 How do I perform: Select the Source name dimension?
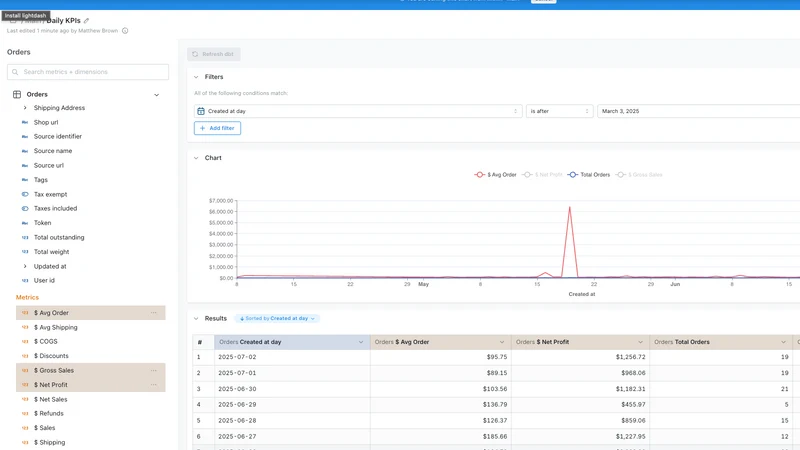pyautogui.click(x=53, y=151)
